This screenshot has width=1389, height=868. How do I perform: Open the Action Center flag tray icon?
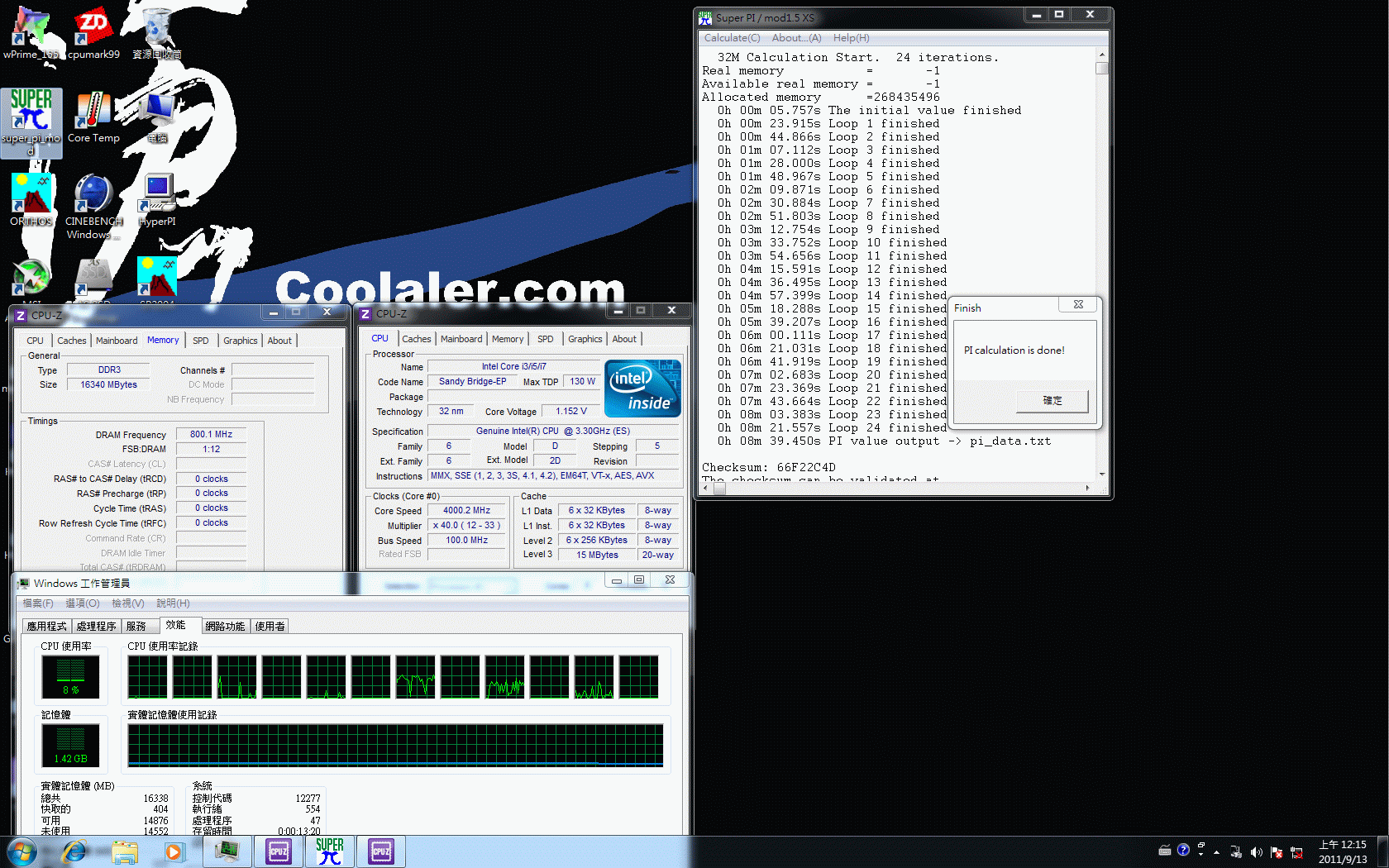coord(1277,851)
